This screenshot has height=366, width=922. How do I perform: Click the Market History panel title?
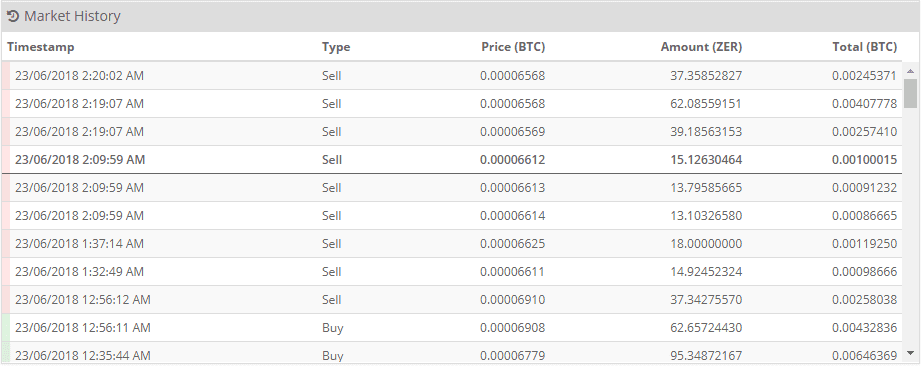(x=72, y=16)
